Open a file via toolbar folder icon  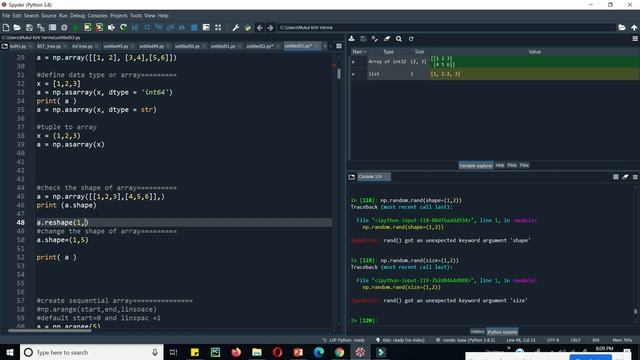[x=17, y=27]
